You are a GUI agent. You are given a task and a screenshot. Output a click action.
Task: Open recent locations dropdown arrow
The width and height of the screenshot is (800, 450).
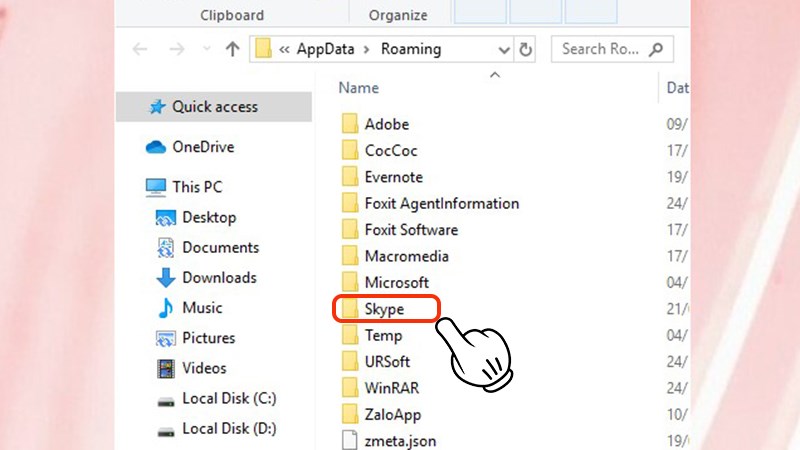point(207,49)
